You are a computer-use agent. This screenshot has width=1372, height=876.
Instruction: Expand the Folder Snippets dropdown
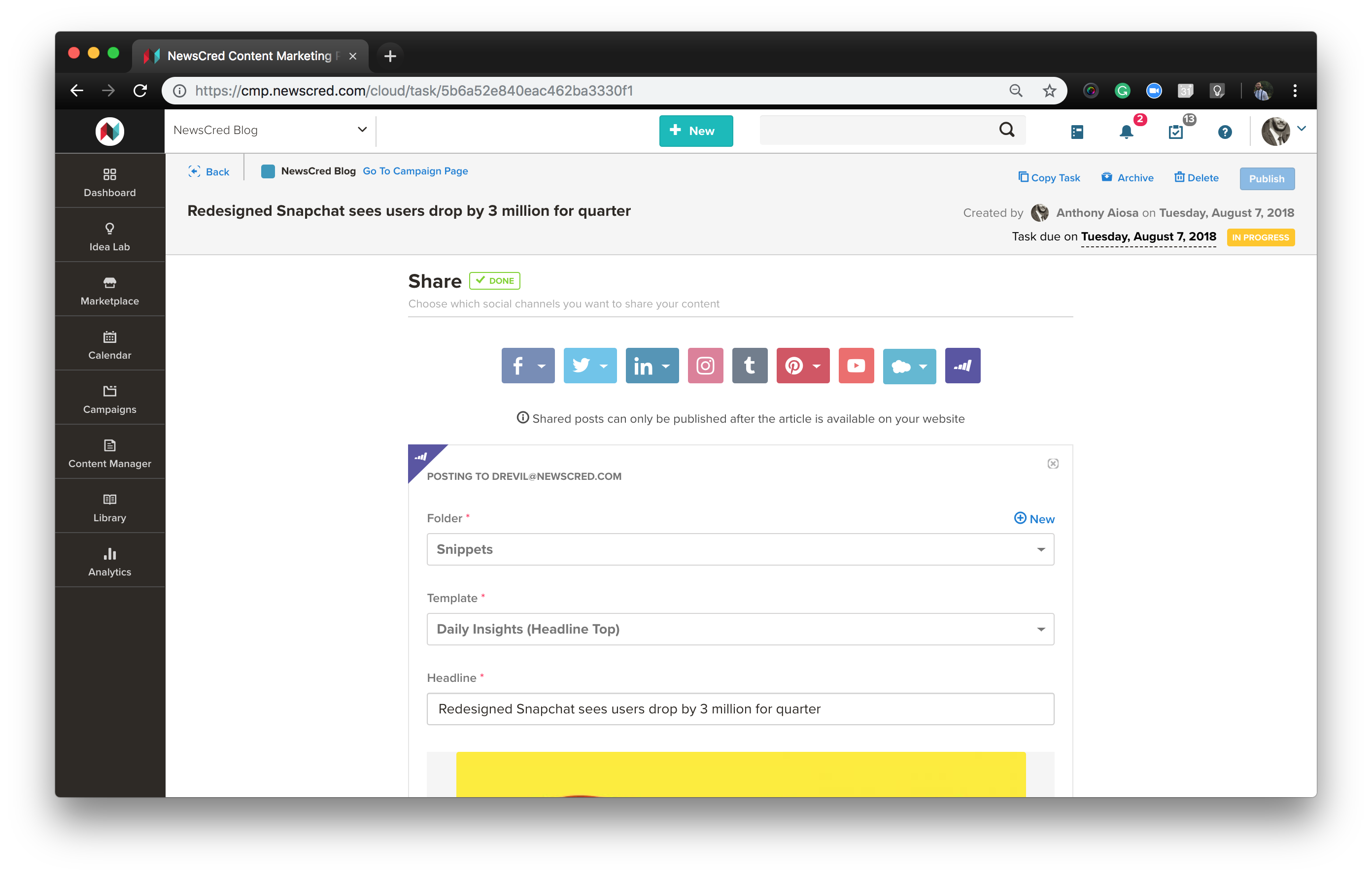pos(740,549)
